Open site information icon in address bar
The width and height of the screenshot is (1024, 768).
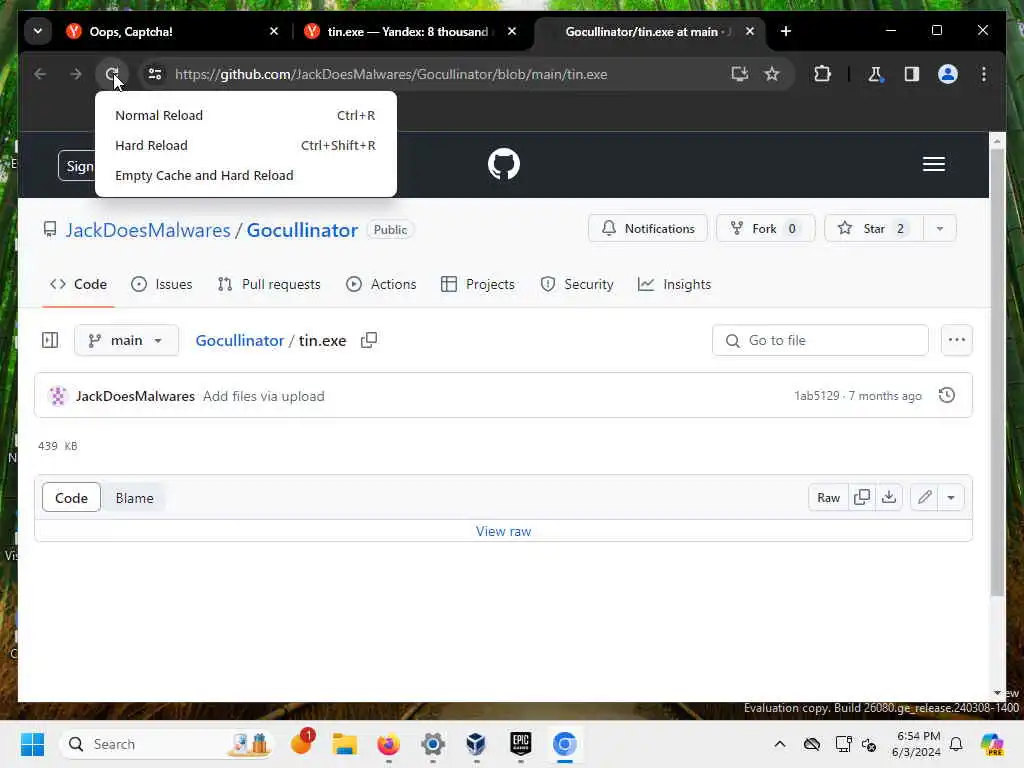tap(155, 74)
